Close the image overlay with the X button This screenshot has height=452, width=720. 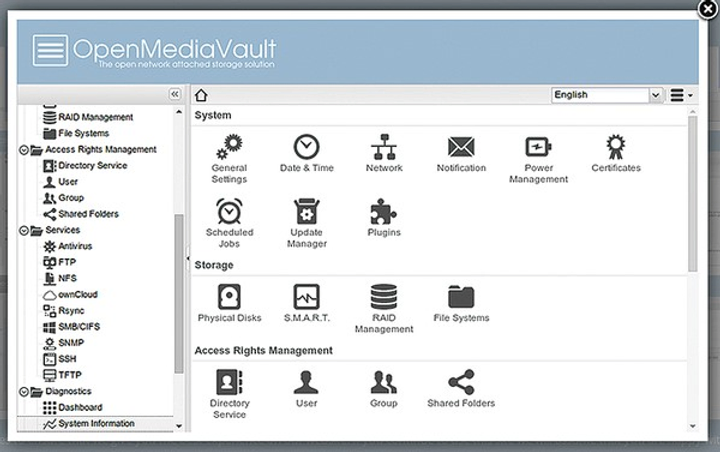(708, 9)
